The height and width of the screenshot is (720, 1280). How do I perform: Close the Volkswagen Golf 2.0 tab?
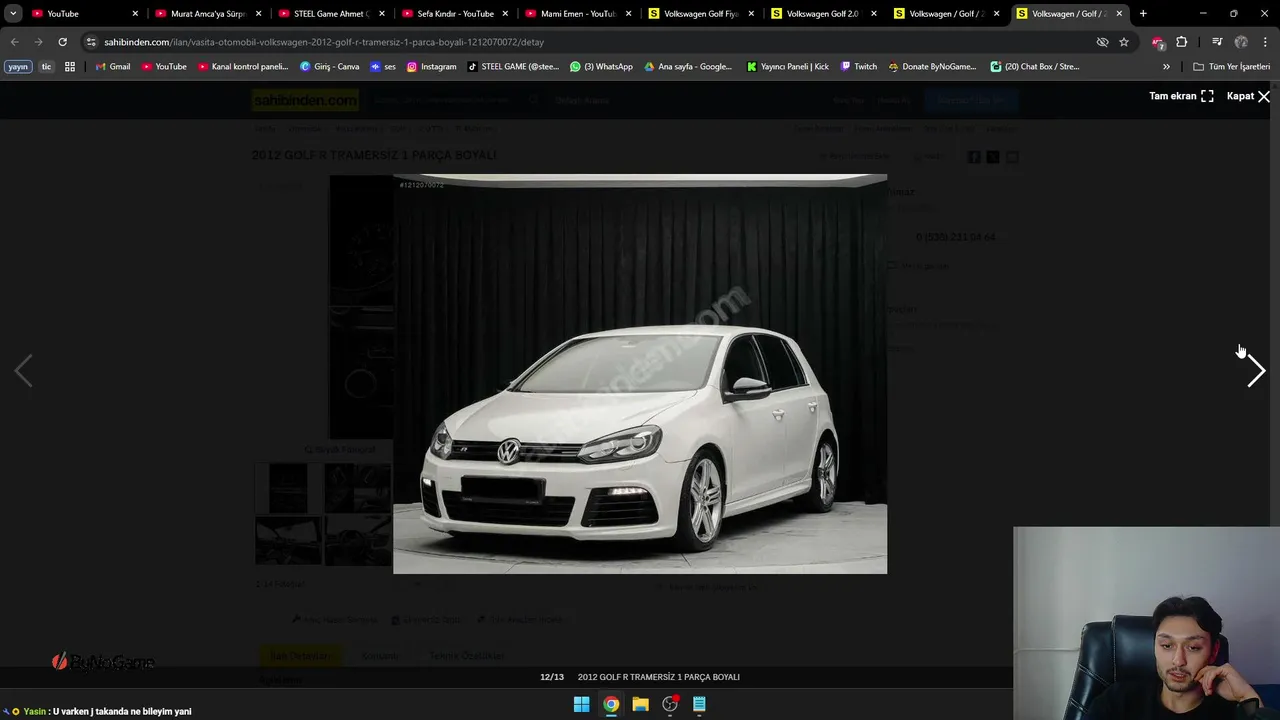click(x=874, y=14)
